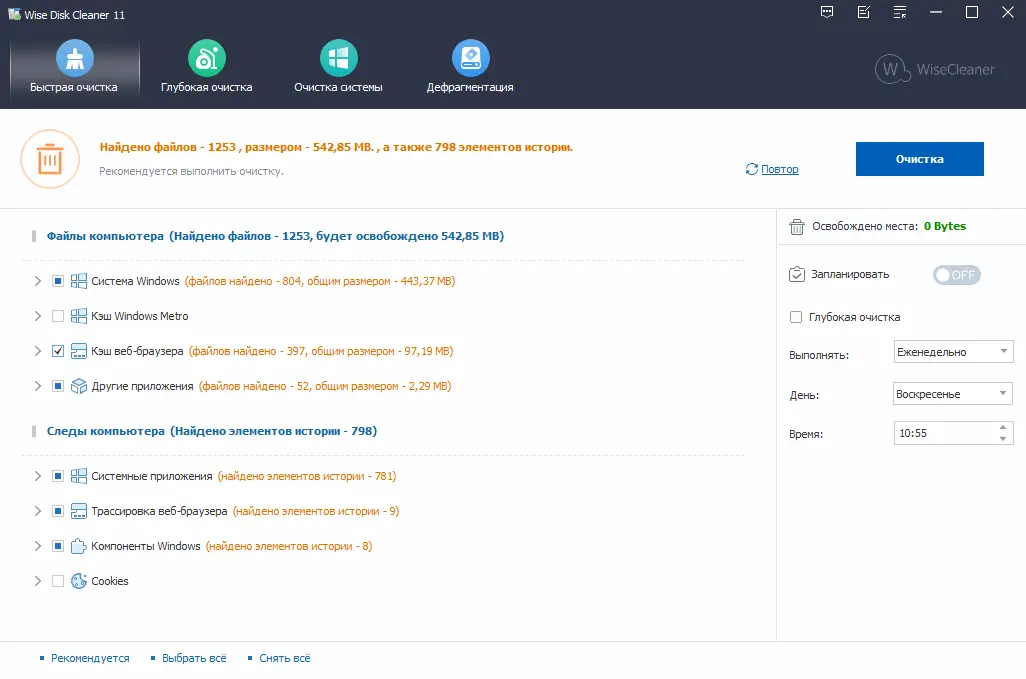Click the feedback chat icon in title bar
The image size is (1026, 679).
click(827, 12)
